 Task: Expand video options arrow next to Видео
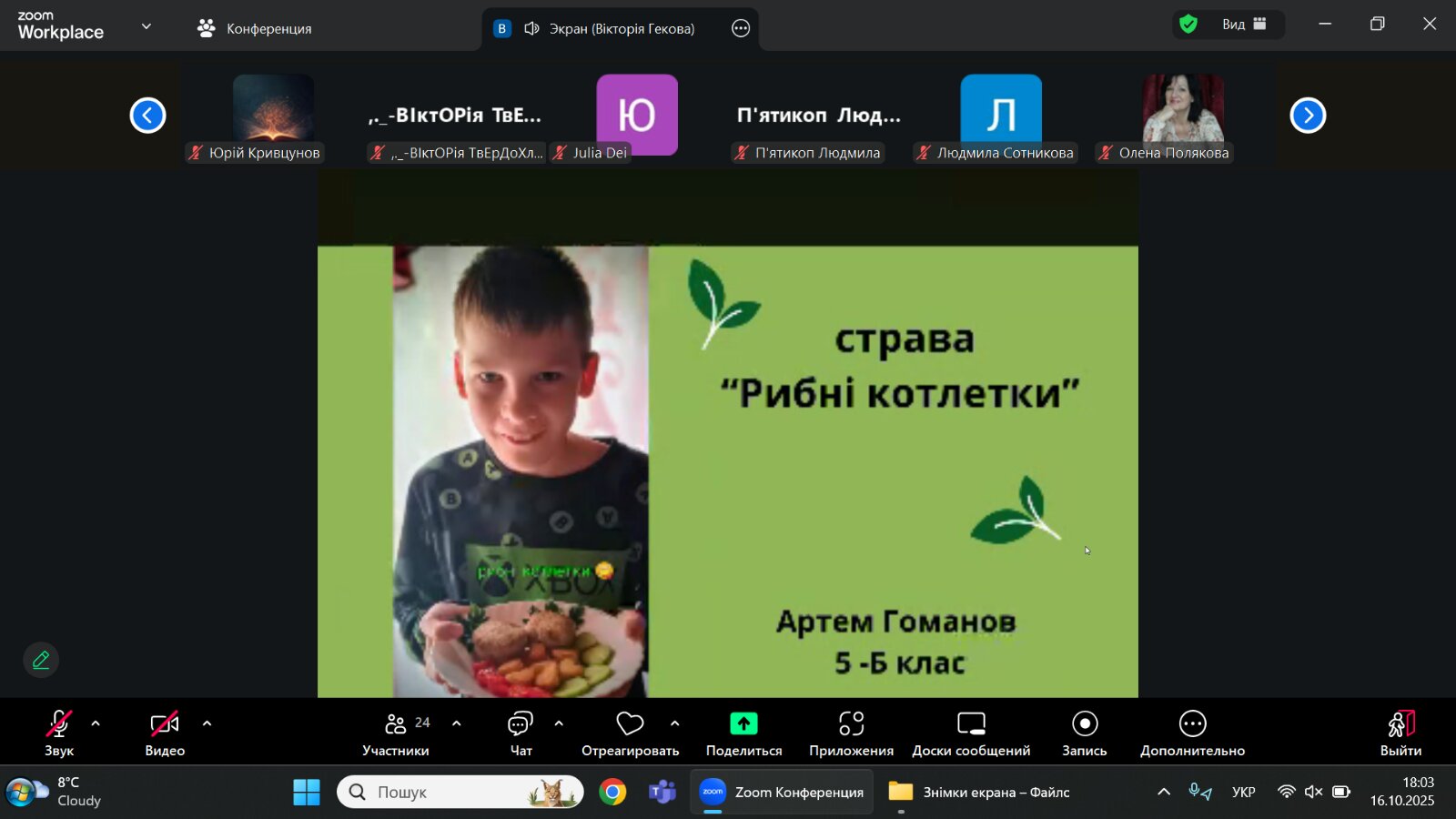(207, 723)
